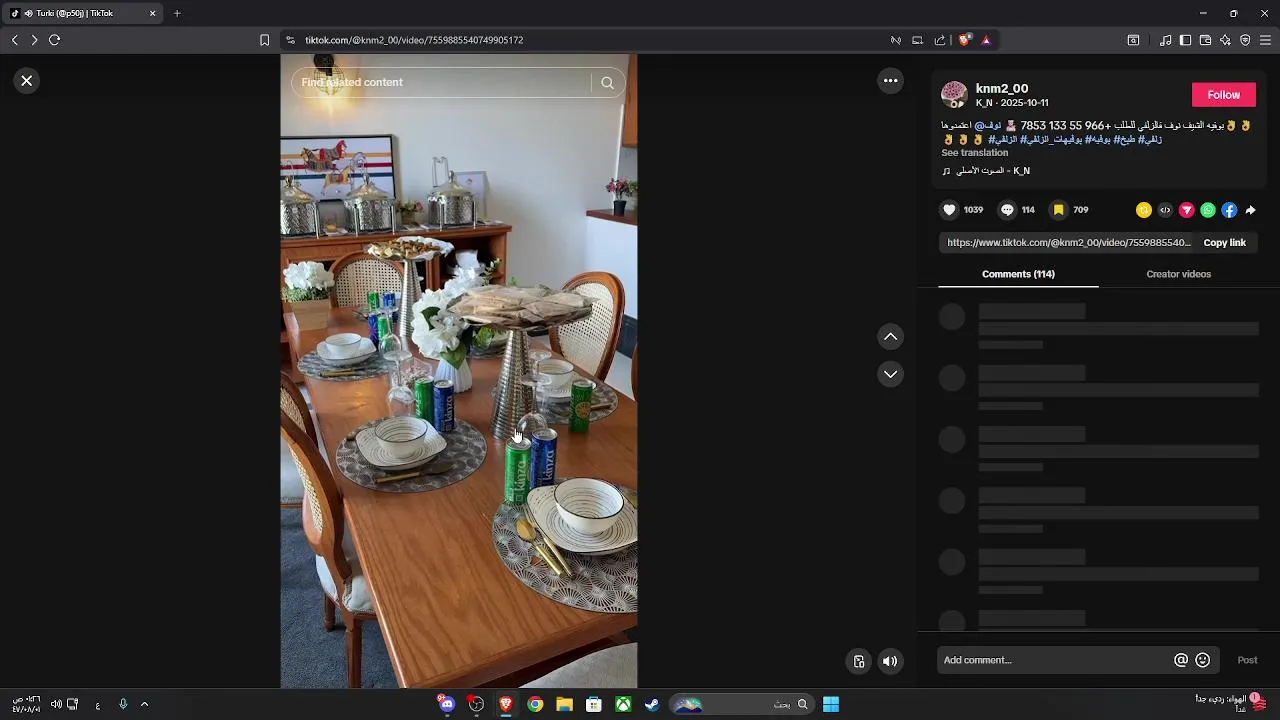Screen dimensions: 1280x720
Task: Click the microphone icon in the system tray
Action: coord(123,704)
